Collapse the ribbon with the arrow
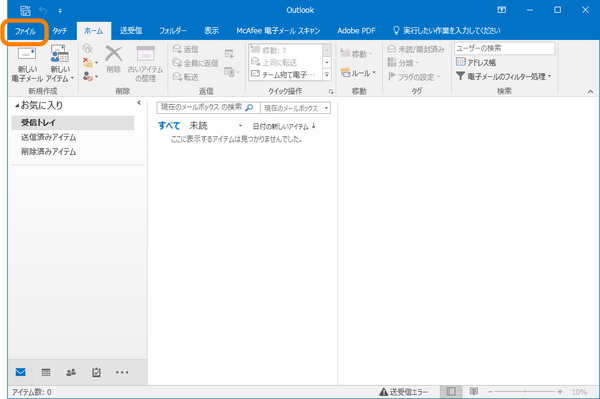 click(590, 91)
